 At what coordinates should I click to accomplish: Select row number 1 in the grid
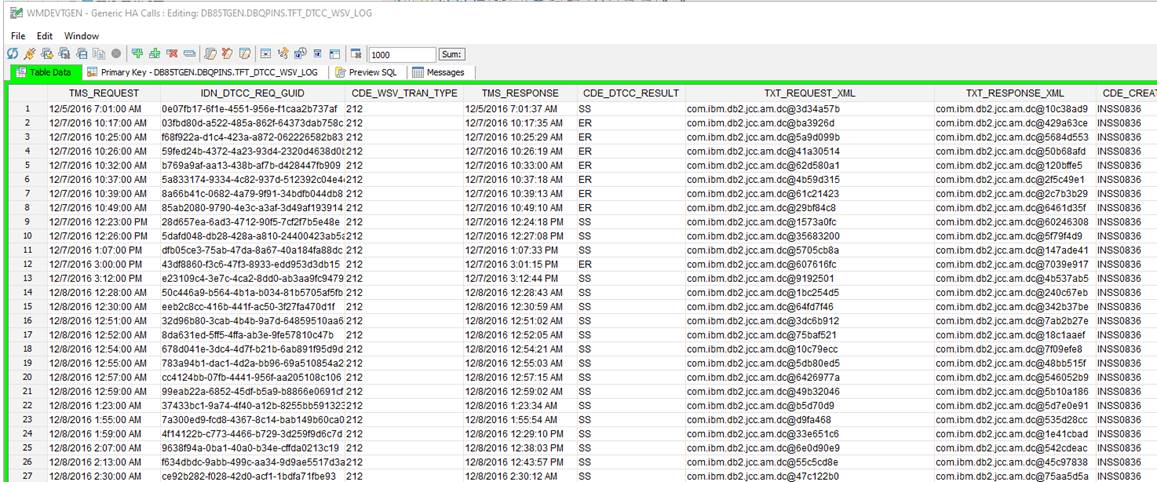(28, 108)
